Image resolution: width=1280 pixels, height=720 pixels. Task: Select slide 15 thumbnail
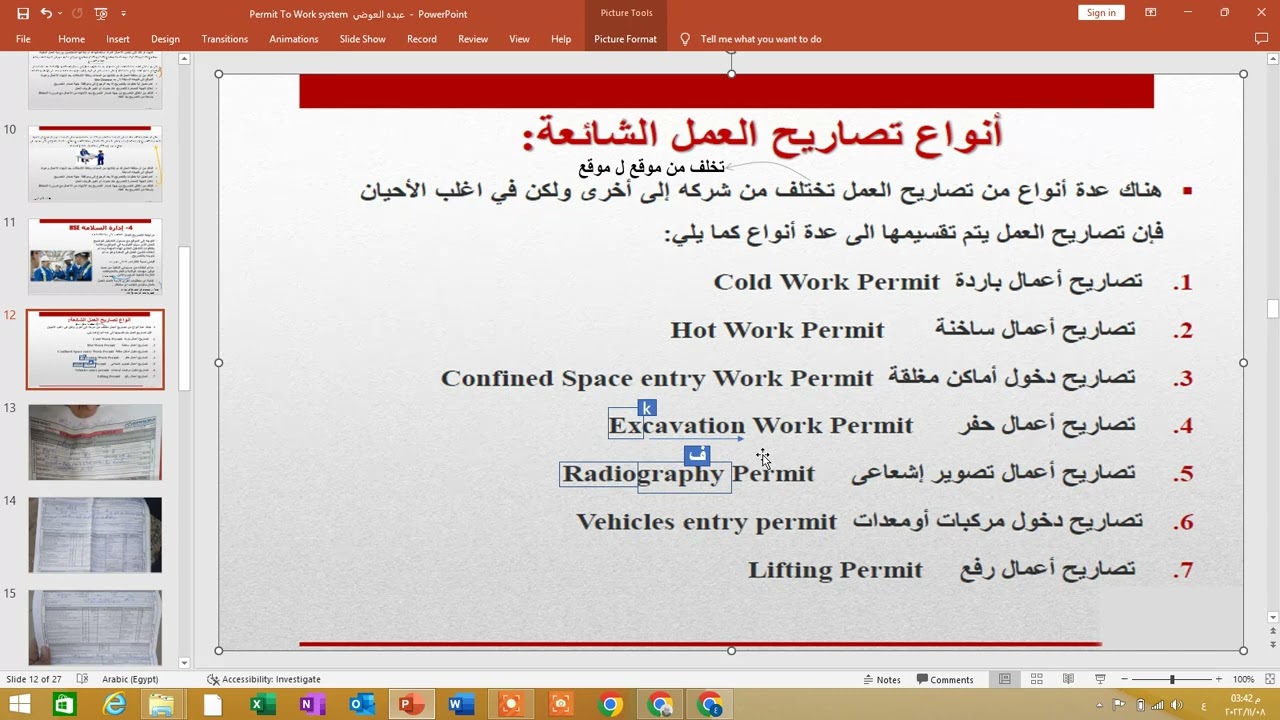tap(95, 627)
